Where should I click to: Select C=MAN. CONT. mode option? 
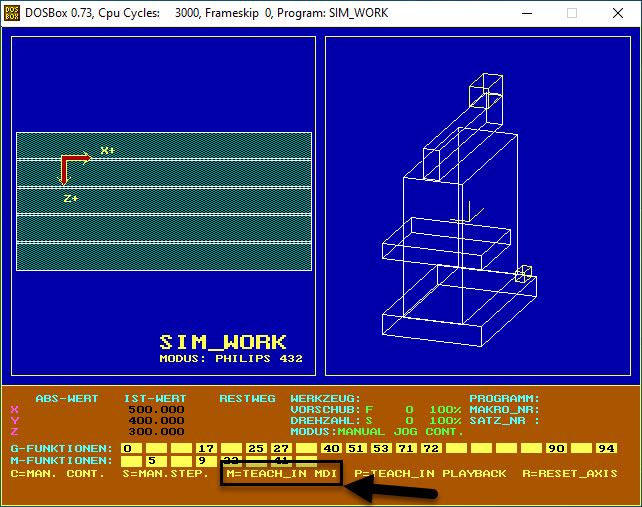tap(58, 474)
